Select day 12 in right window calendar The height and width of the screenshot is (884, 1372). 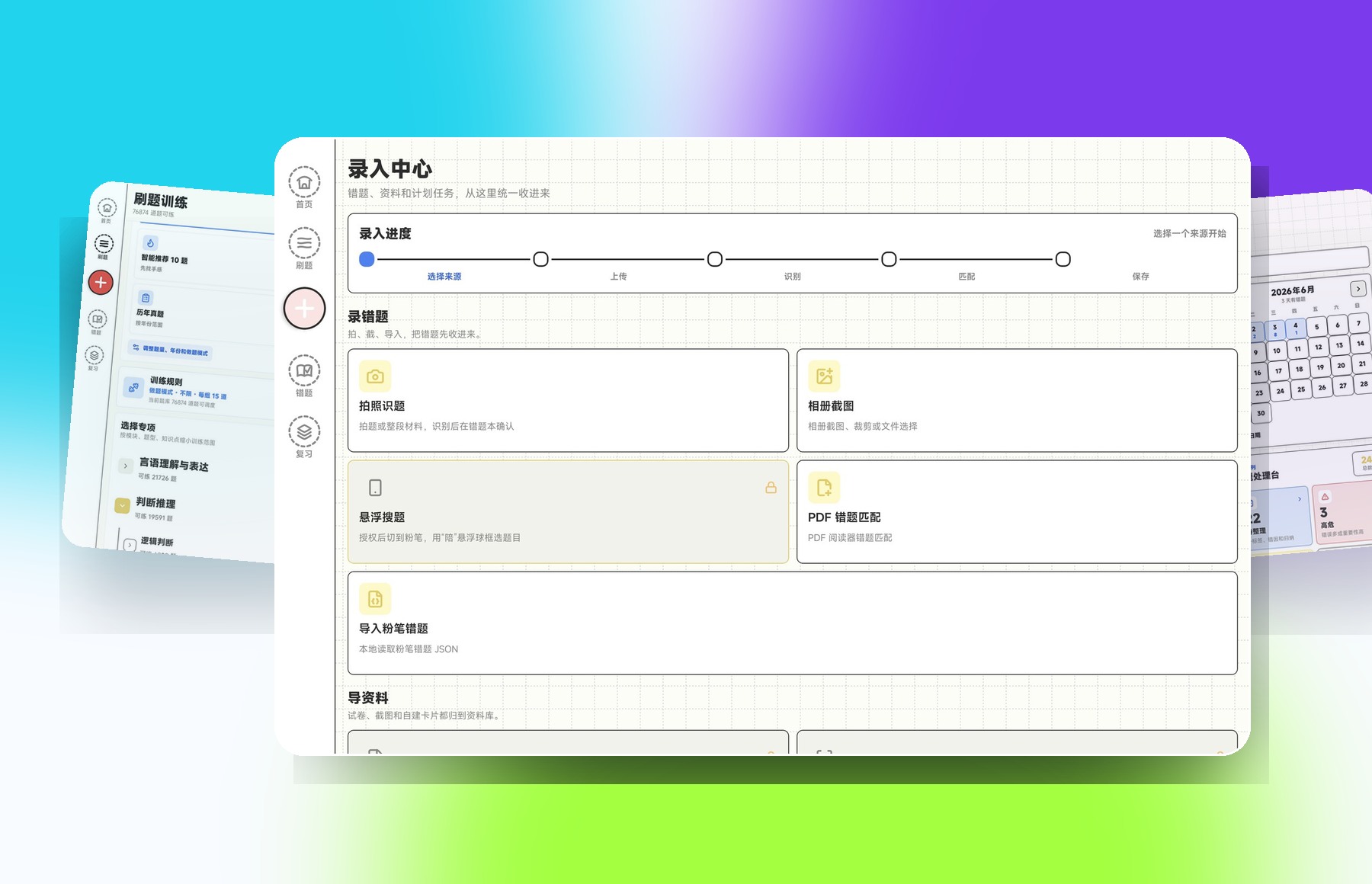coord(1319,347)
